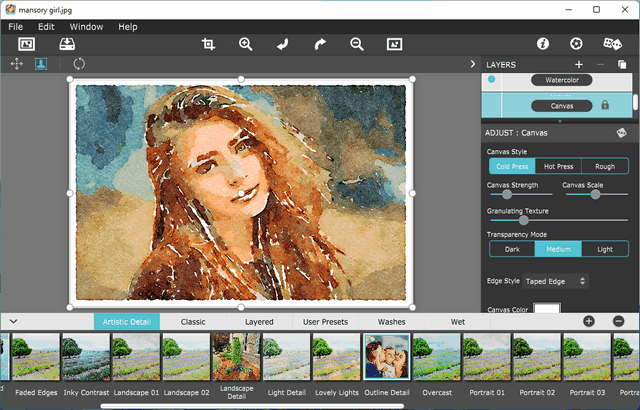Open the info icon in the toolbar

(x=543, y=44)
